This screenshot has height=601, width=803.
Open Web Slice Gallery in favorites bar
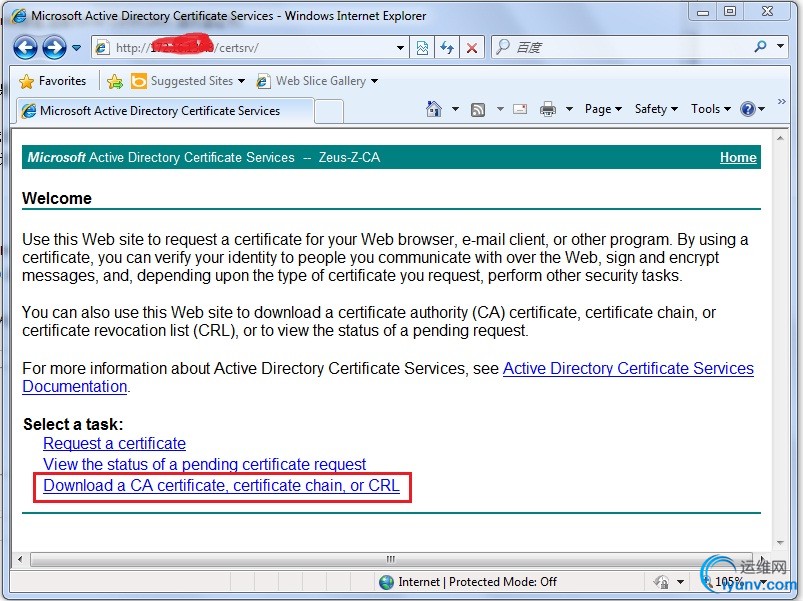click(x=318, y=81)
